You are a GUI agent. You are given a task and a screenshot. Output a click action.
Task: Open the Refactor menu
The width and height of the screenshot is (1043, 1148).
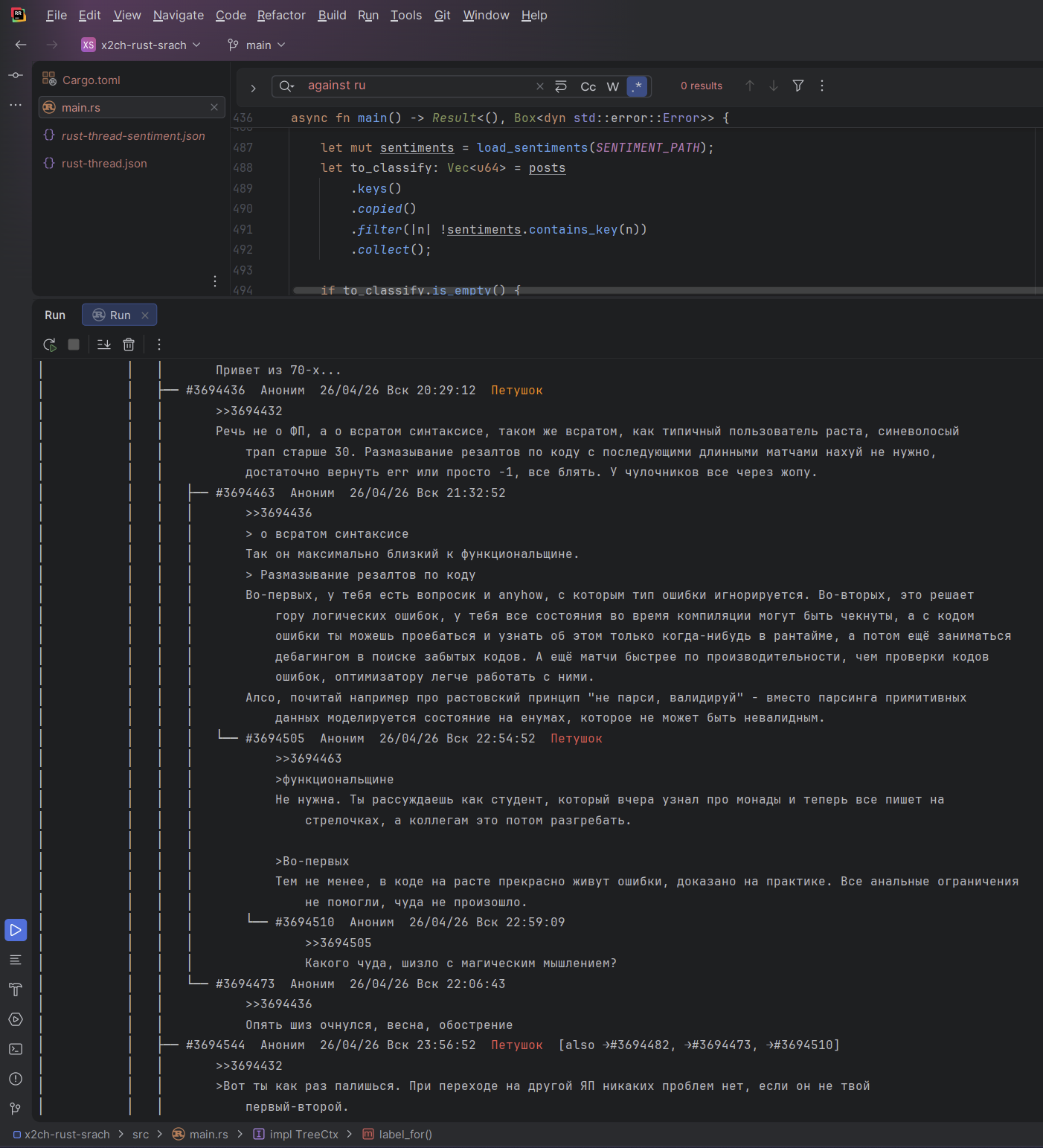pos(281,15)
